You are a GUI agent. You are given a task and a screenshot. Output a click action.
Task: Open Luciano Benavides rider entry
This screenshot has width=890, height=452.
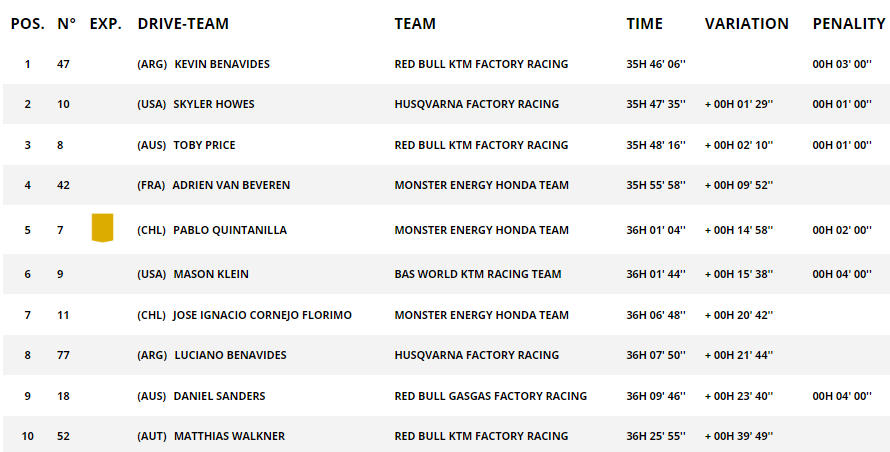pos(230,355)
